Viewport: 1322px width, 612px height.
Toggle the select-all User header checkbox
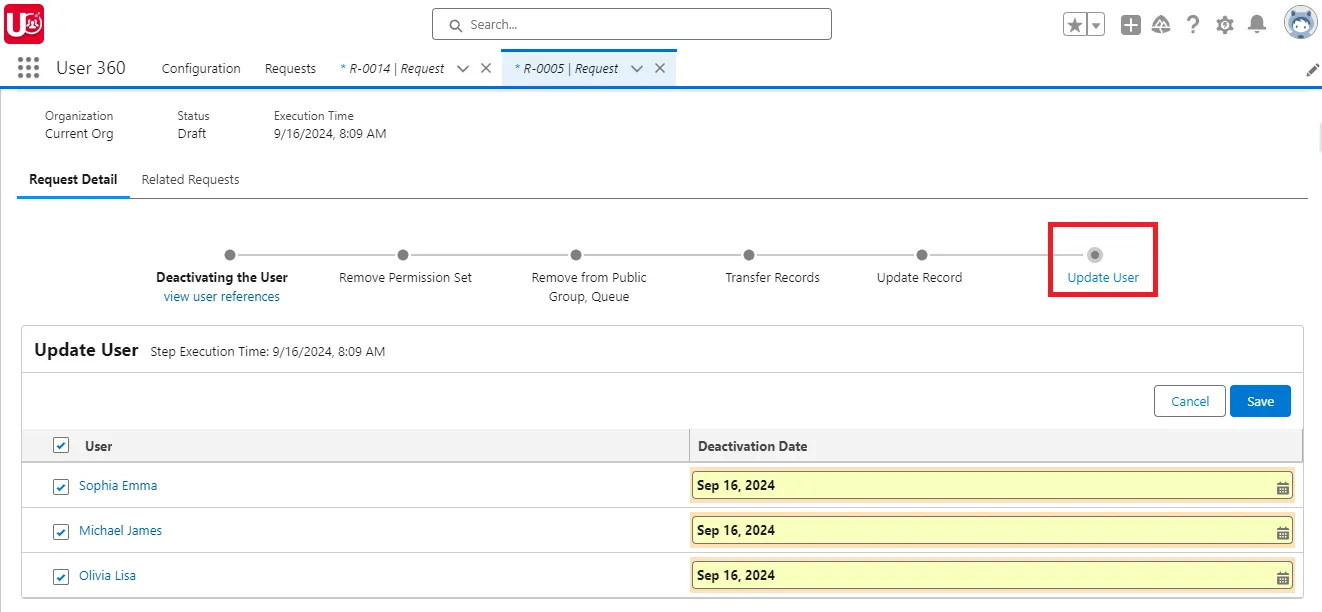(x=61, y=445)
